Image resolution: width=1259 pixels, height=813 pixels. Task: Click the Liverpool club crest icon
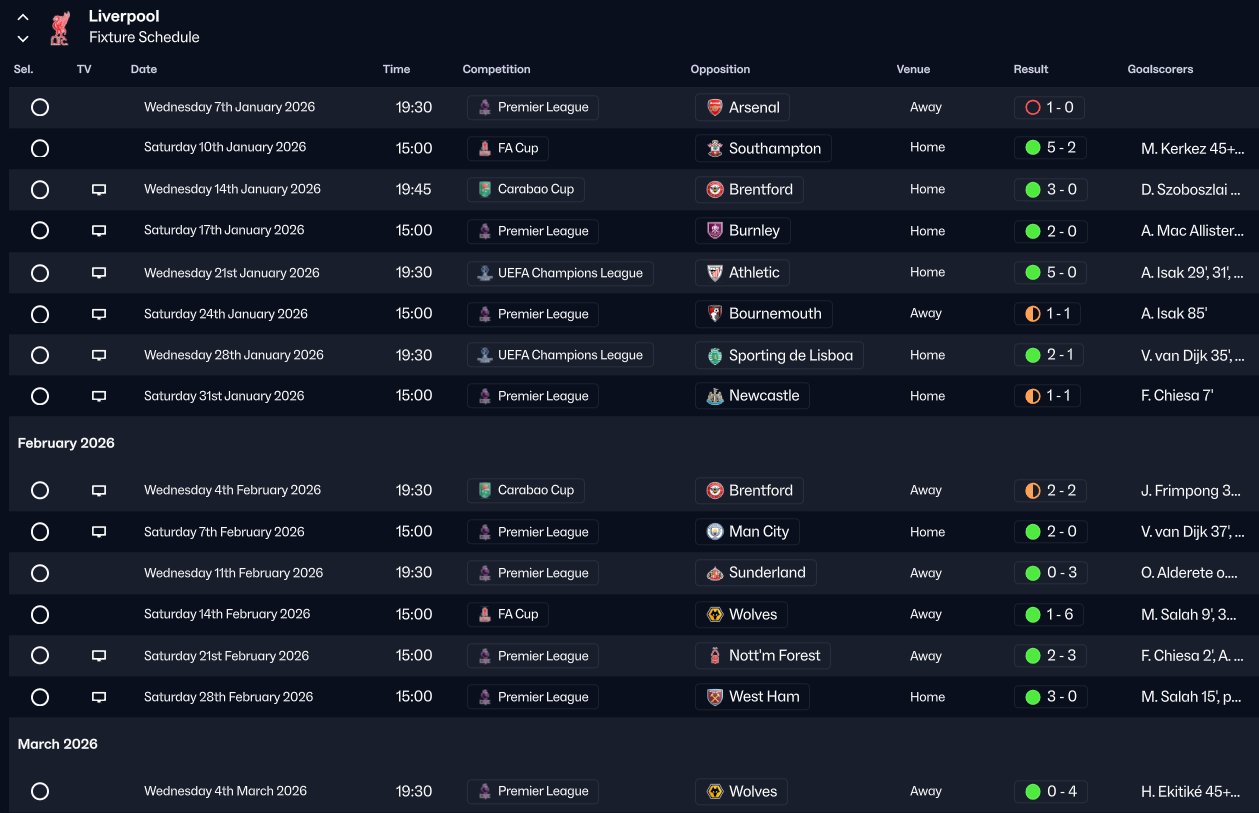[59, 27]
